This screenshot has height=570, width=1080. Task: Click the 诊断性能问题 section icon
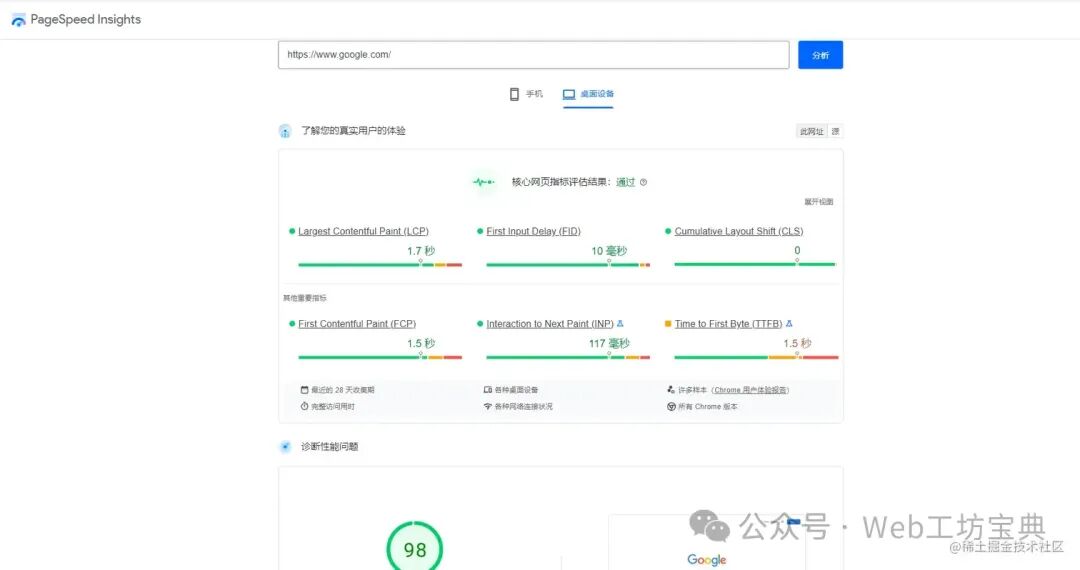[x=285, y=447]
